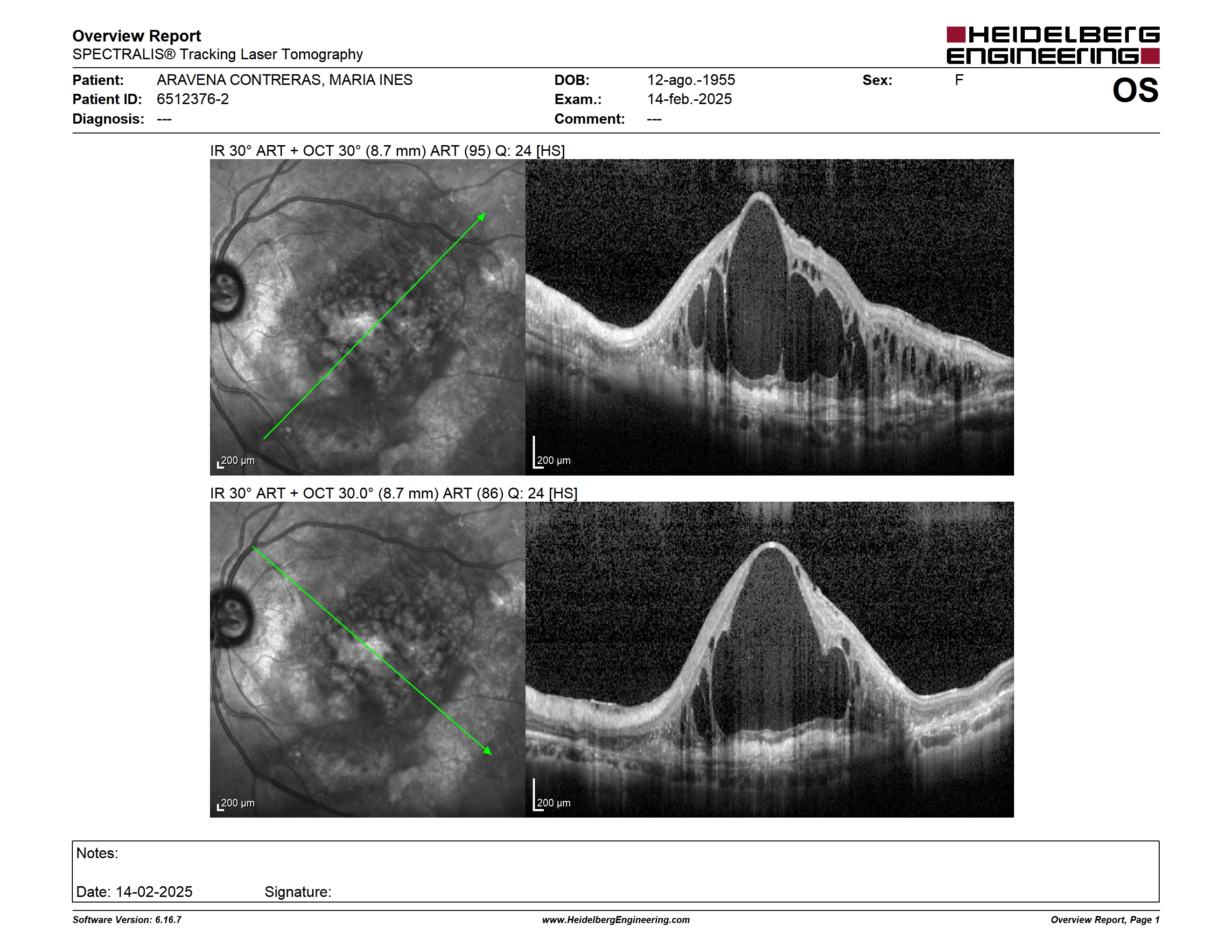Click the ART (95) scan caption

tap(387, 151)
